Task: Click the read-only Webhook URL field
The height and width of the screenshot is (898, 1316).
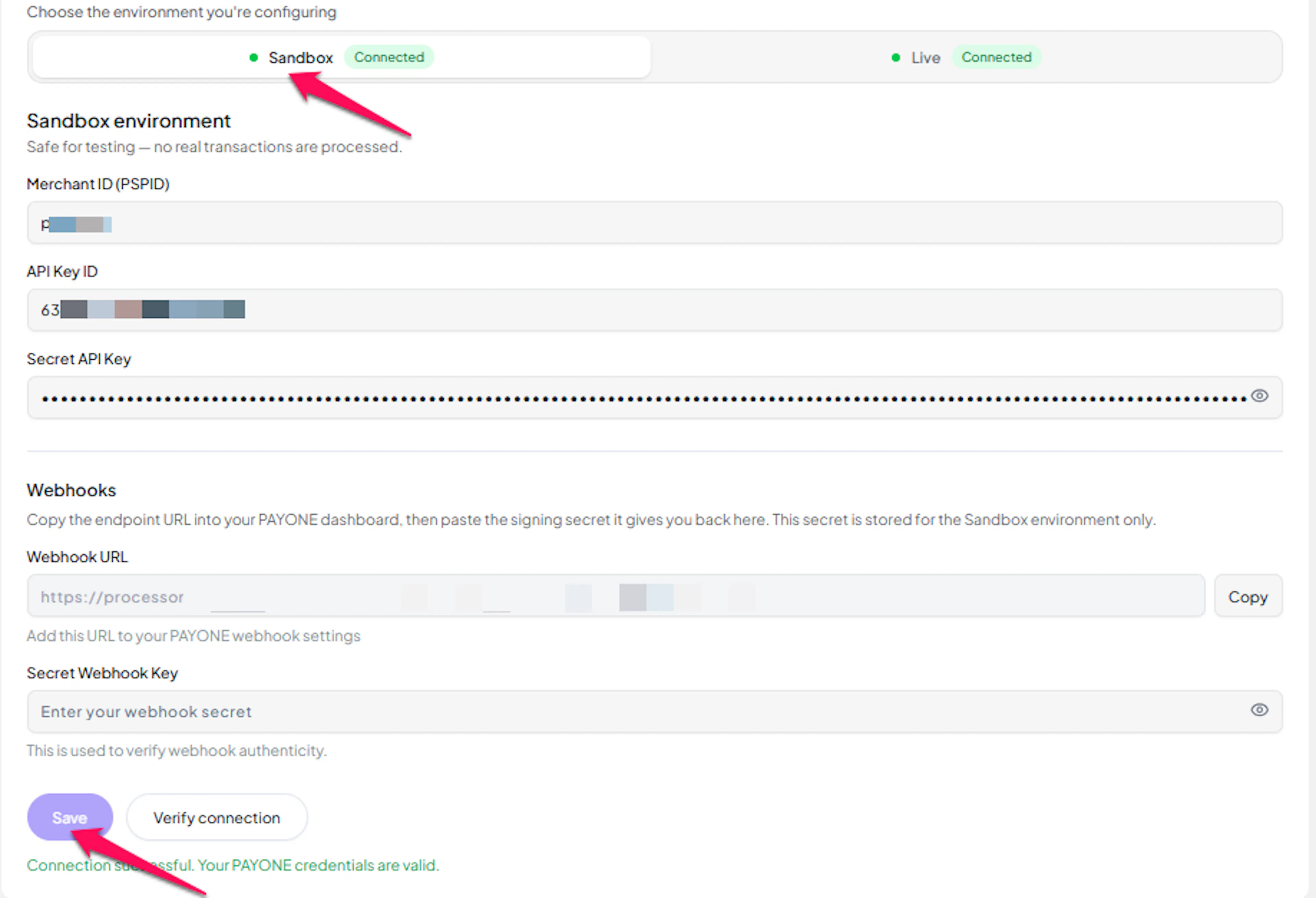Action: coord(616,597)
